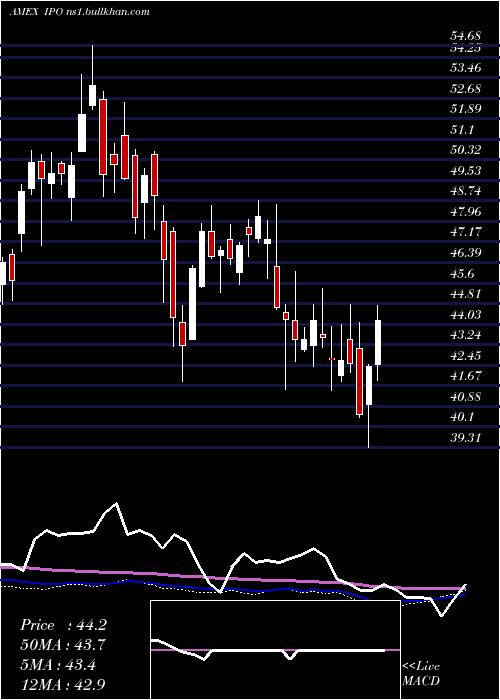This screenshot has width=500, height=700.
Task: Click the 39.31 price axis label
Action: click(x=466, y=438)
